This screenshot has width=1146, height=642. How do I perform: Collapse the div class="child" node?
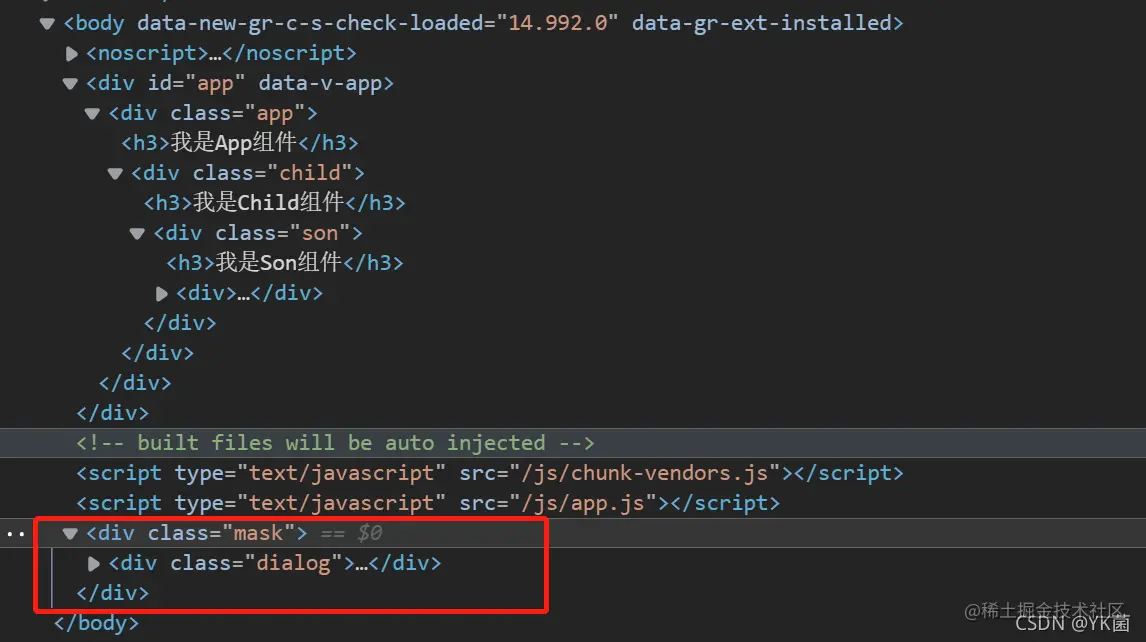[x=115, y=173]
